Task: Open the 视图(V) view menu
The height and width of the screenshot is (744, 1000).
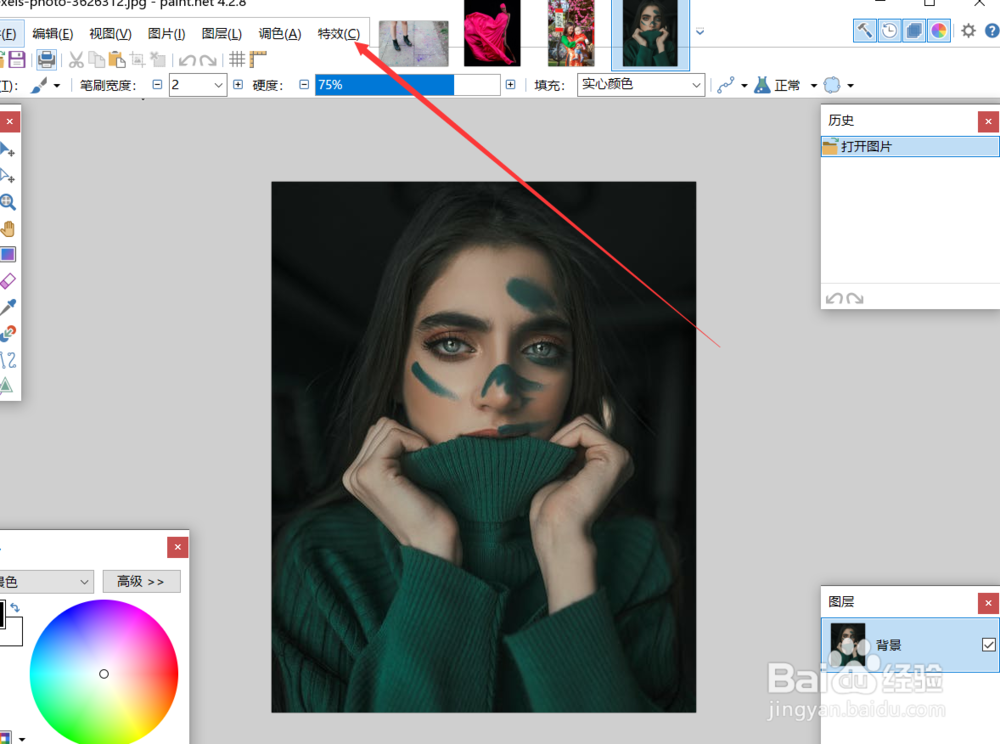Action: [110, 34]
